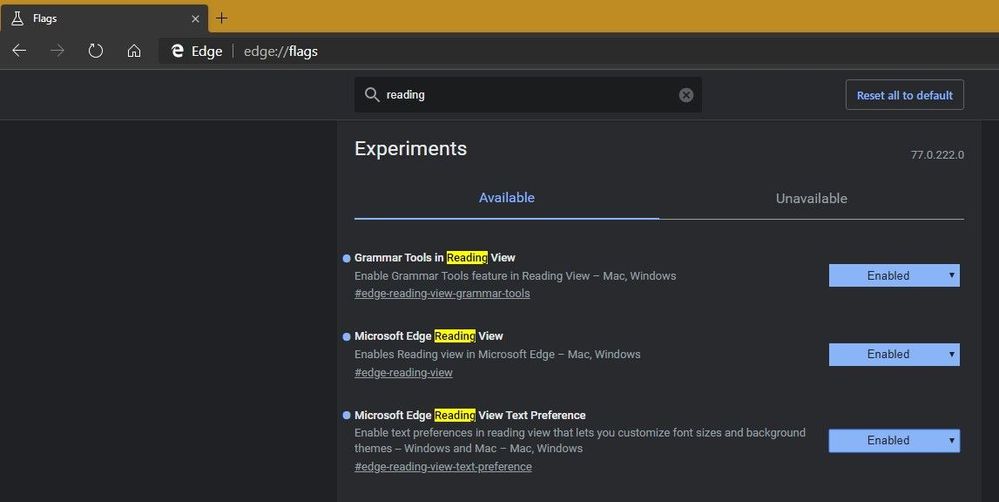
Task: Expand Microsoft Edge Reading View dropdown
Action: [893, 354]
